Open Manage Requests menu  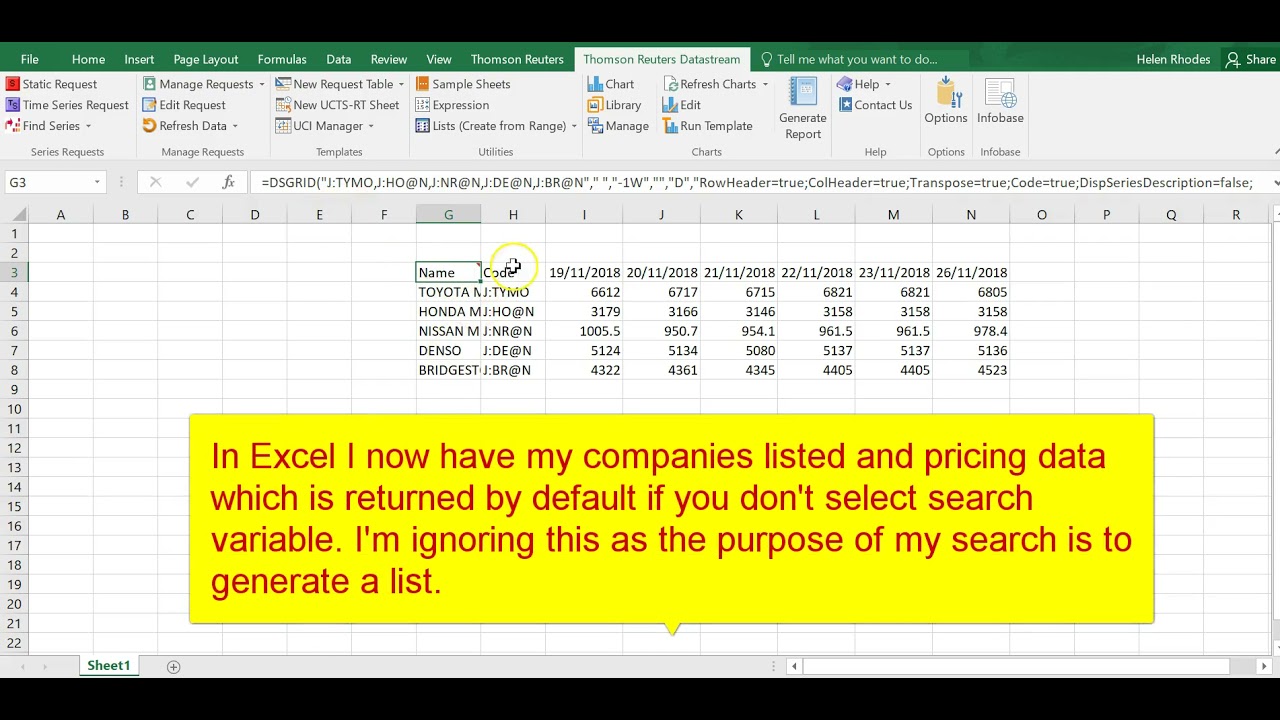click(205, 84)
